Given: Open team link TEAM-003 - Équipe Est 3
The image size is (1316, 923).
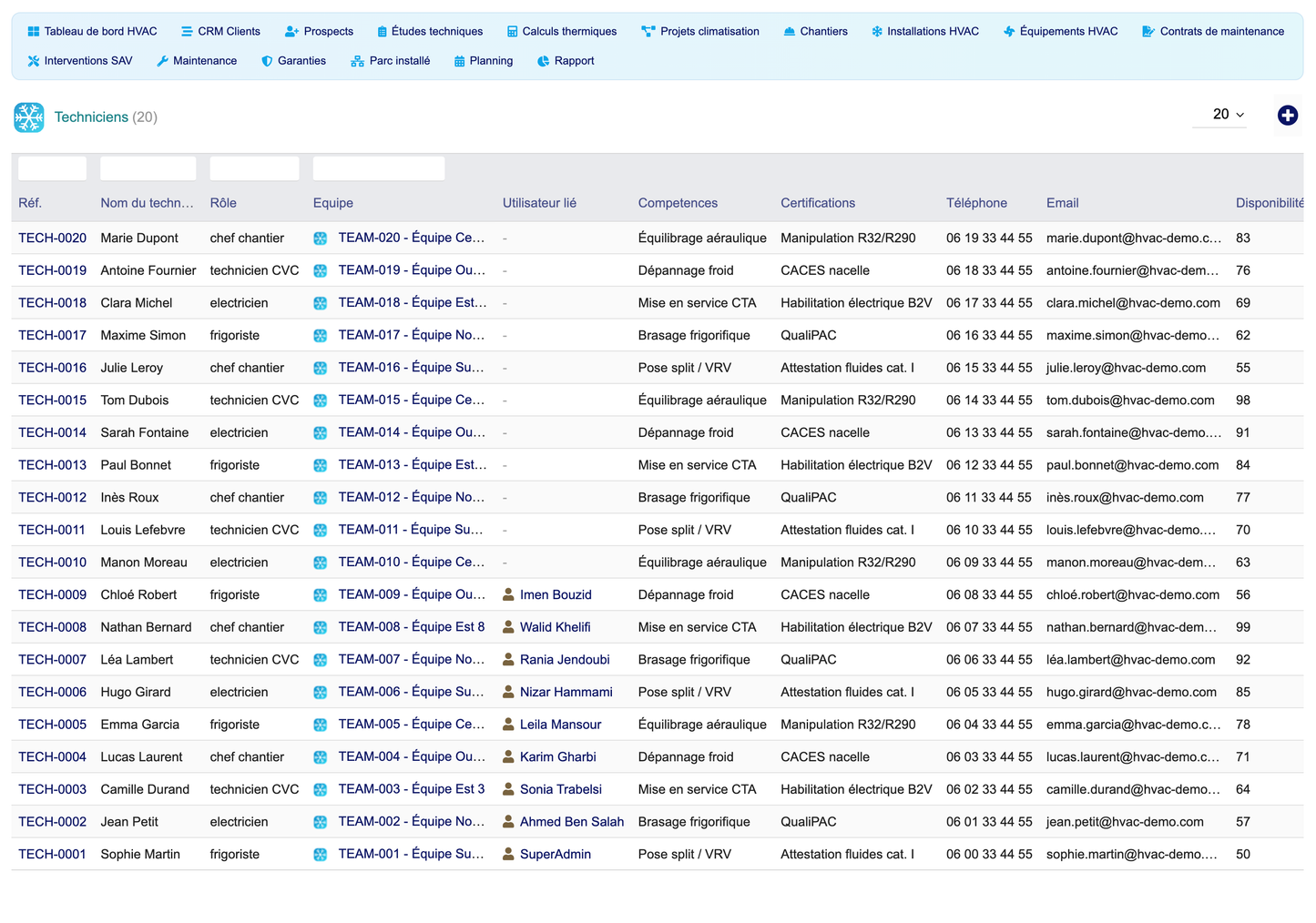Looking at the screenshot, I should click(412, 789).
